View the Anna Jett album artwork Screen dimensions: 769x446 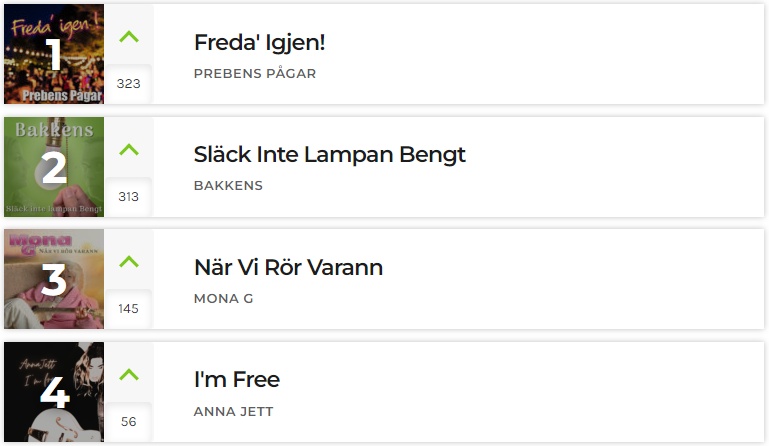coord(54,392)
